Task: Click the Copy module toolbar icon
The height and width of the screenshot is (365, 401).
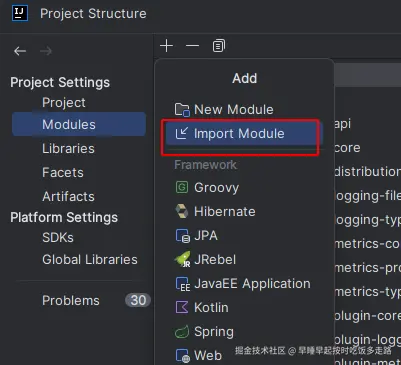Action: pyautogui.click(x=219, y=46)
